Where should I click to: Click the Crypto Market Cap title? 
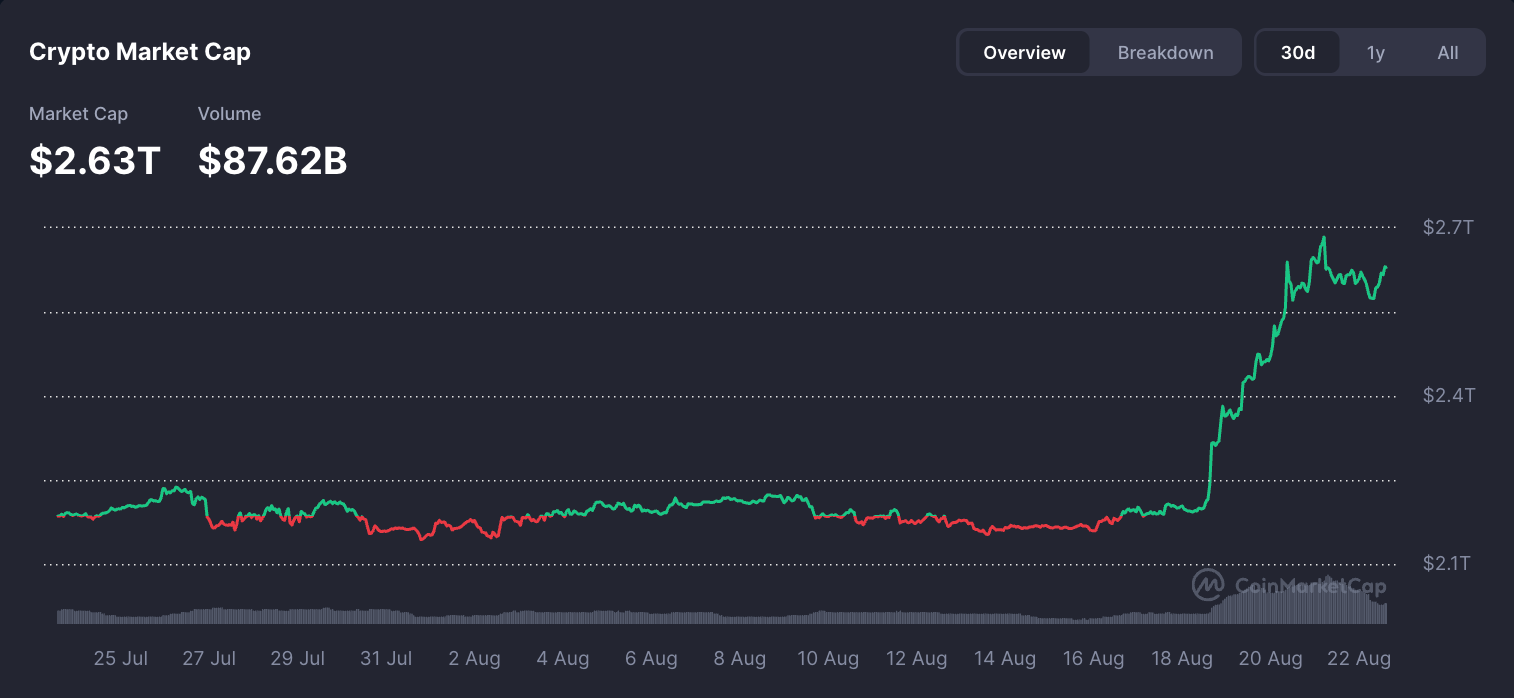(140, 52)
